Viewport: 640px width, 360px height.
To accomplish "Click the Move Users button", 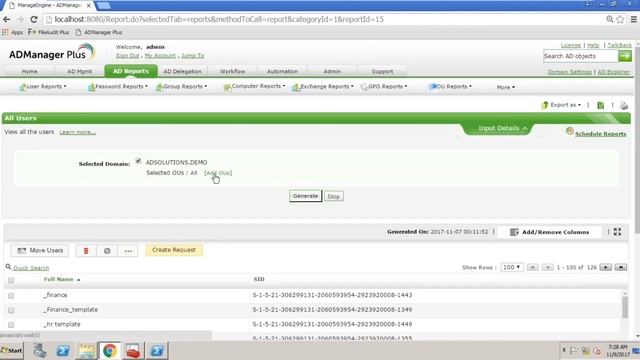I will (40, 251).
